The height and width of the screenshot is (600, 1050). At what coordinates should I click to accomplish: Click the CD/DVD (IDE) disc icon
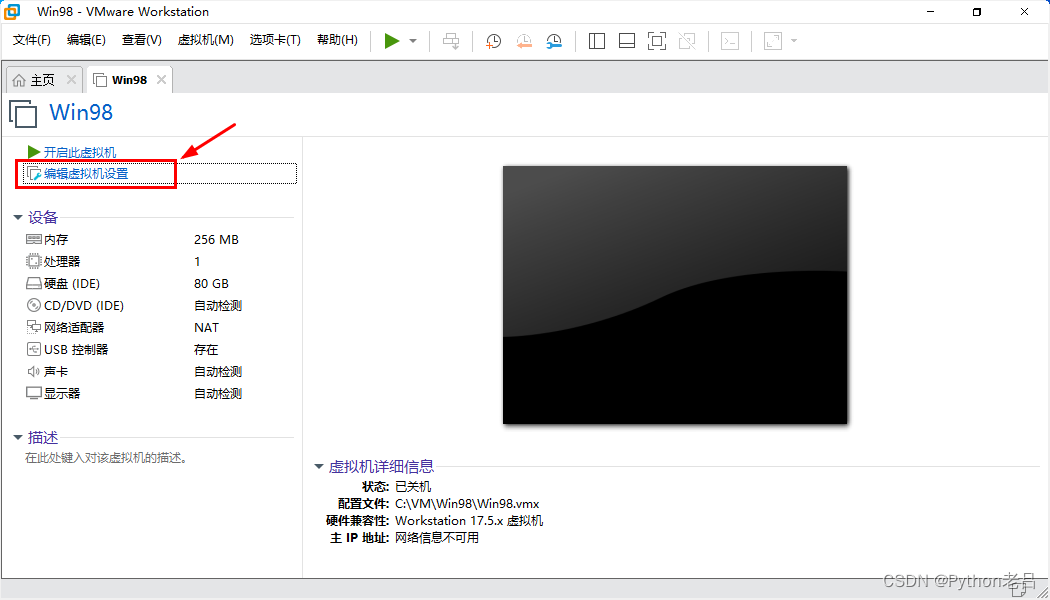coord(33,305)
